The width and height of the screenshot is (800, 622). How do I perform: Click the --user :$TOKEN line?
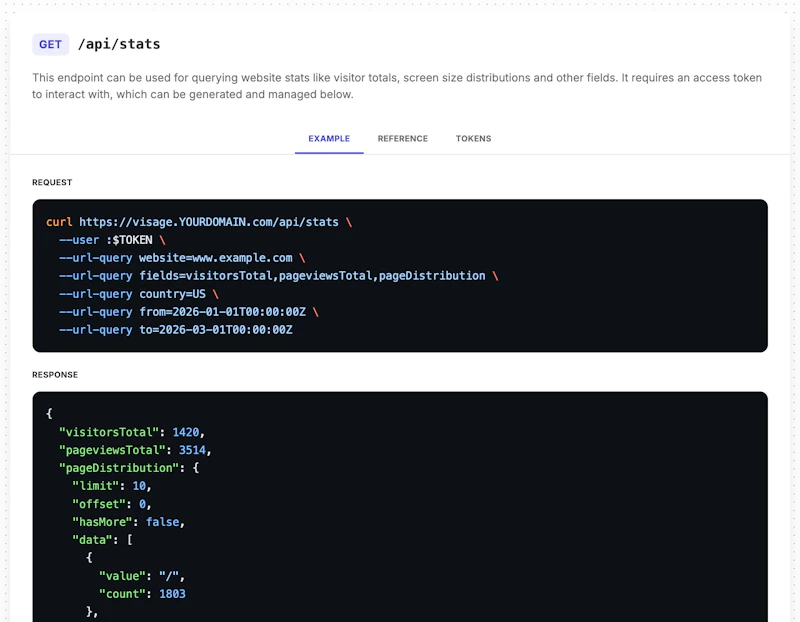(x=112, y=240)
